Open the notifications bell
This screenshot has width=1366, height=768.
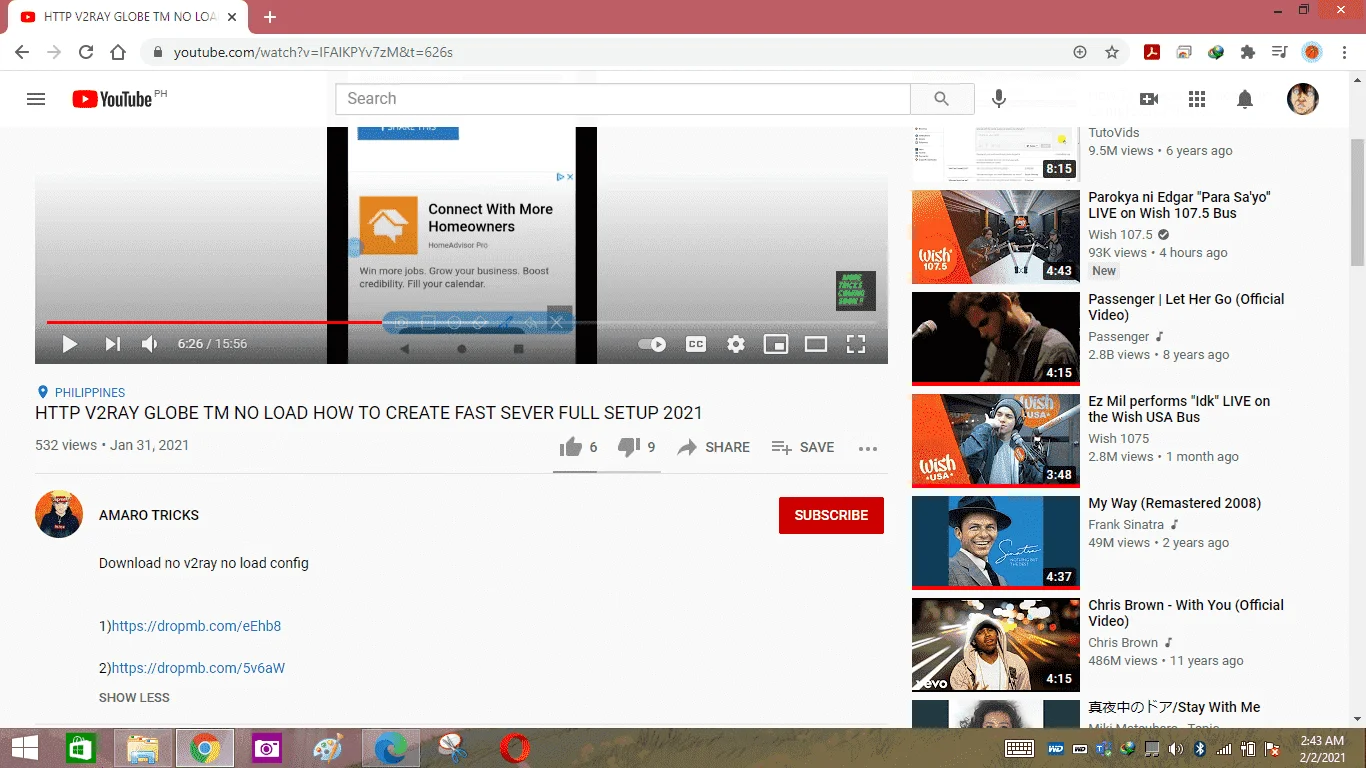(1245, 99)
